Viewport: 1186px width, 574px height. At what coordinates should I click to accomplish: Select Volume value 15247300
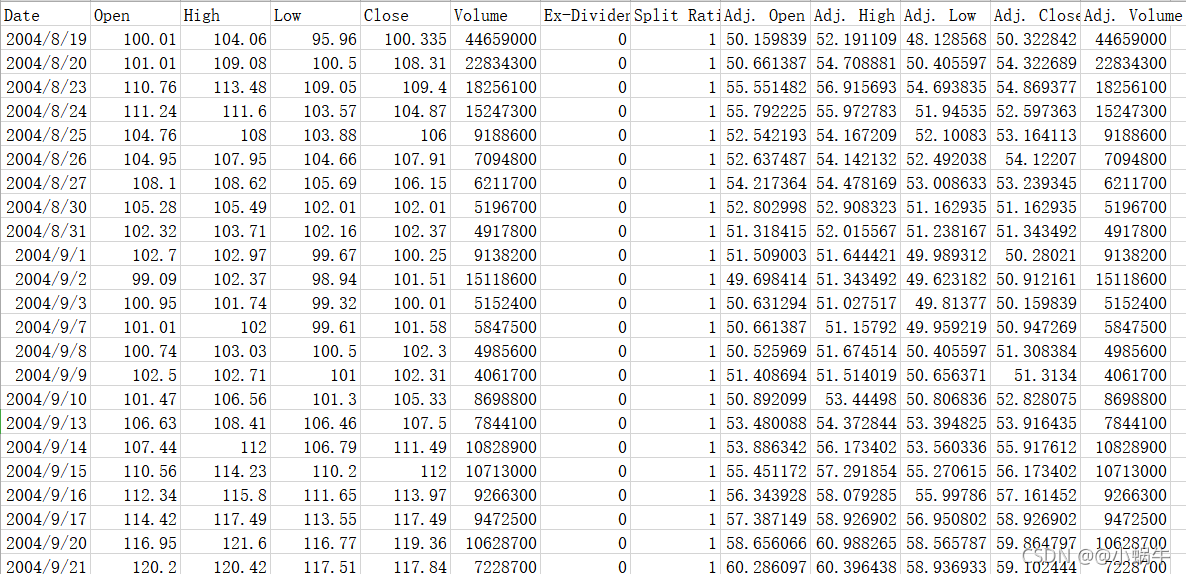click(x=496, y=111)
